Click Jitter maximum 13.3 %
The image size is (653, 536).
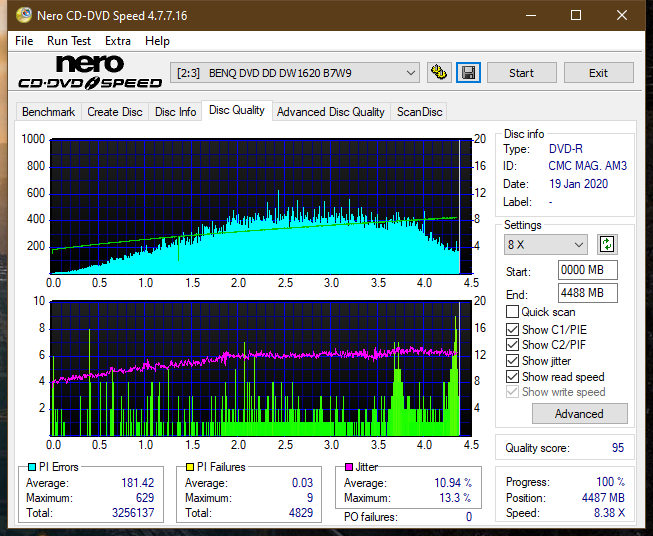pyautogui.click(x=456, y=498)
